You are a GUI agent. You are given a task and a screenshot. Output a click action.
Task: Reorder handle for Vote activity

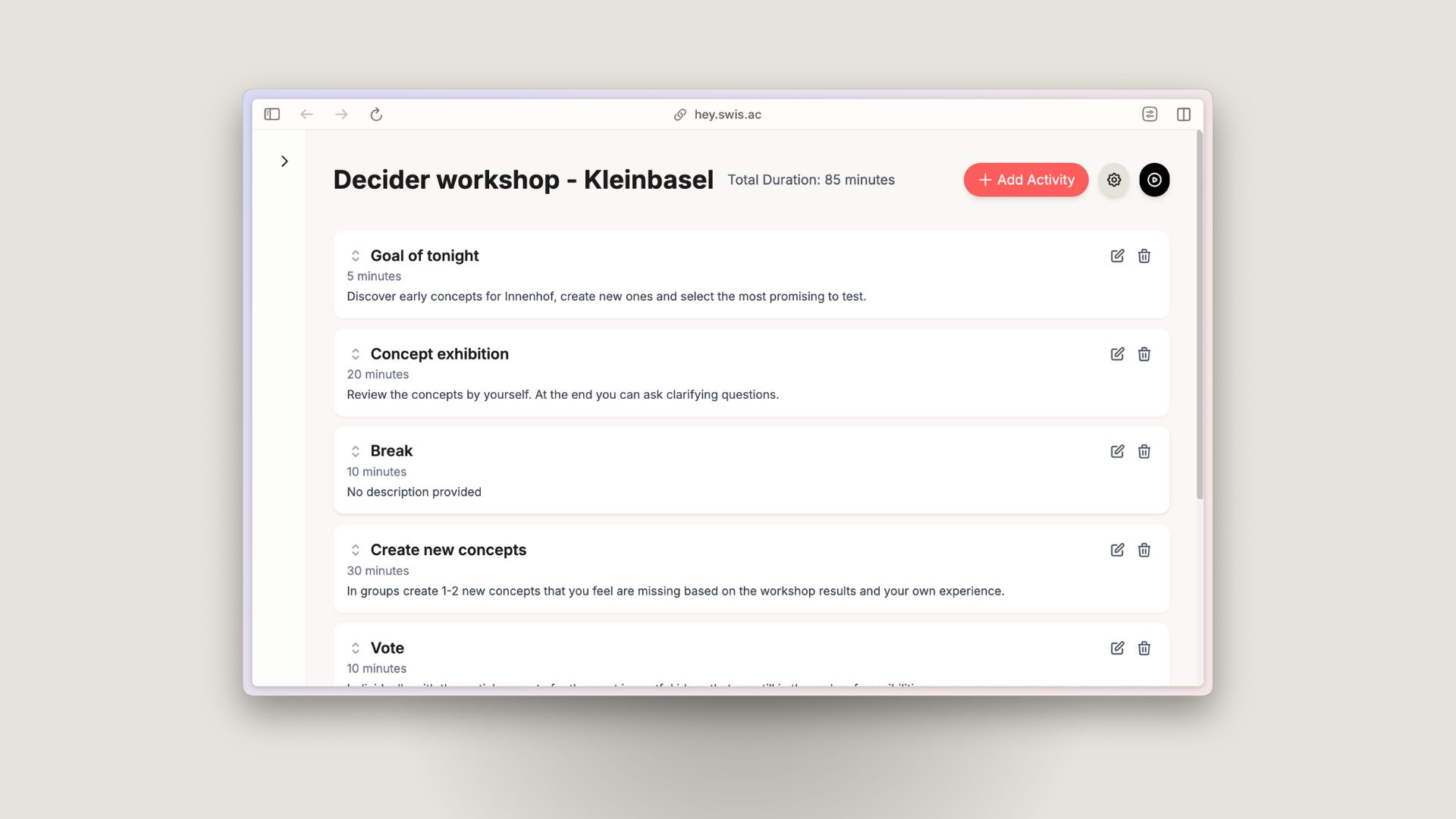coord(355,648)
